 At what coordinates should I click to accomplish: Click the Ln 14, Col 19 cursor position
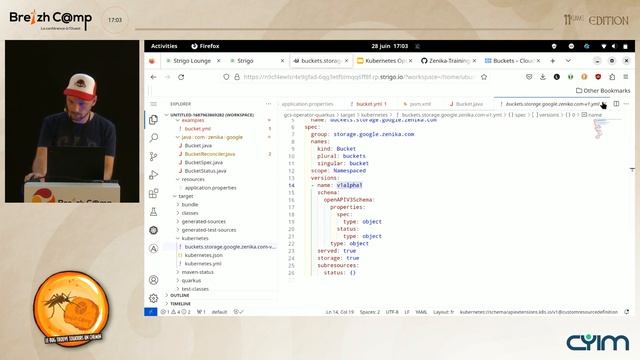click(340, 312)
